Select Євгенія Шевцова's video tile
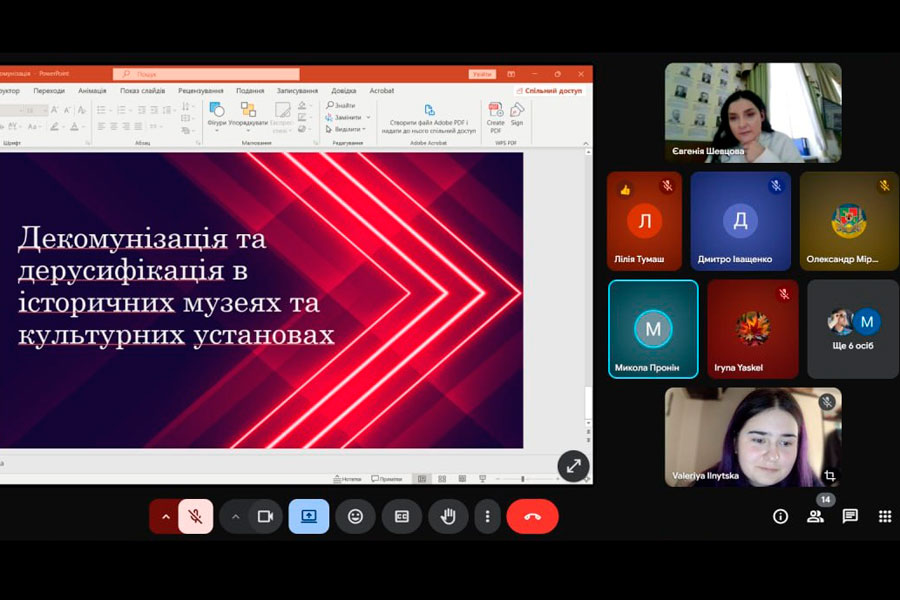 click(x=753, y=113)
